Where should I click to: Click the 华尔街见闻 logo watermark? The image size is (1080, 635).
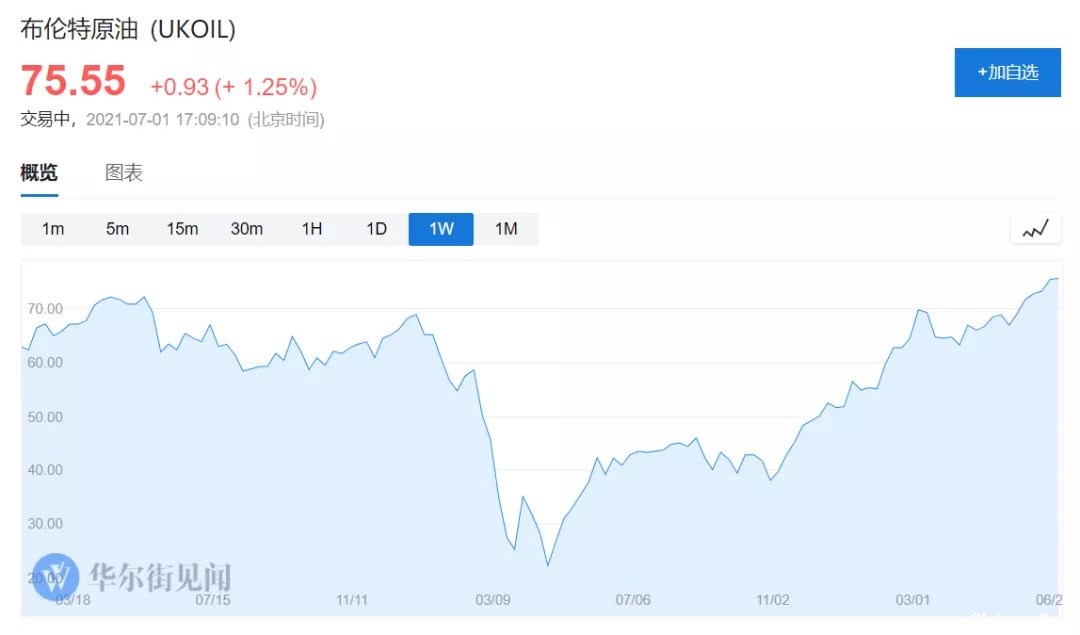pos(132,577)
